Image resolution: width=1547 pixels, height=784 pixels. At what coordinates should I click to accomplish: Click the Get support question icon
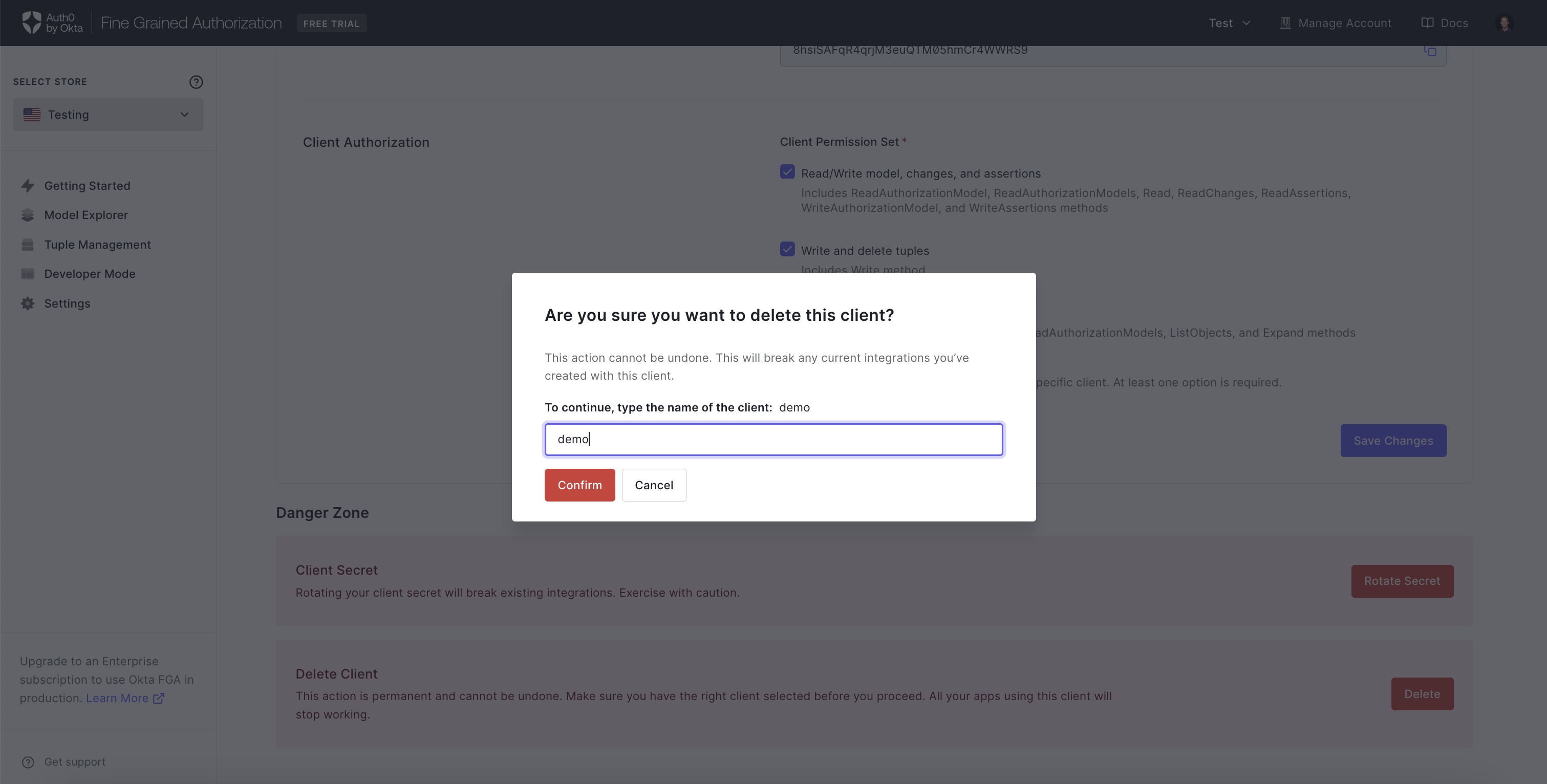pyautogui.click(x=28, y=762)
